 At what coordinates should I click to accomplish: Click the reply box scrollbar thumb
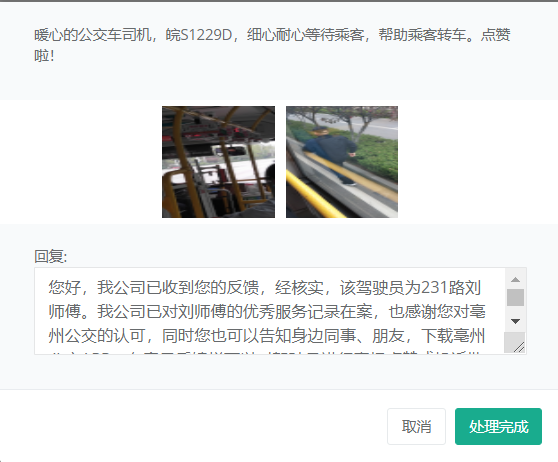coord(515,298)
